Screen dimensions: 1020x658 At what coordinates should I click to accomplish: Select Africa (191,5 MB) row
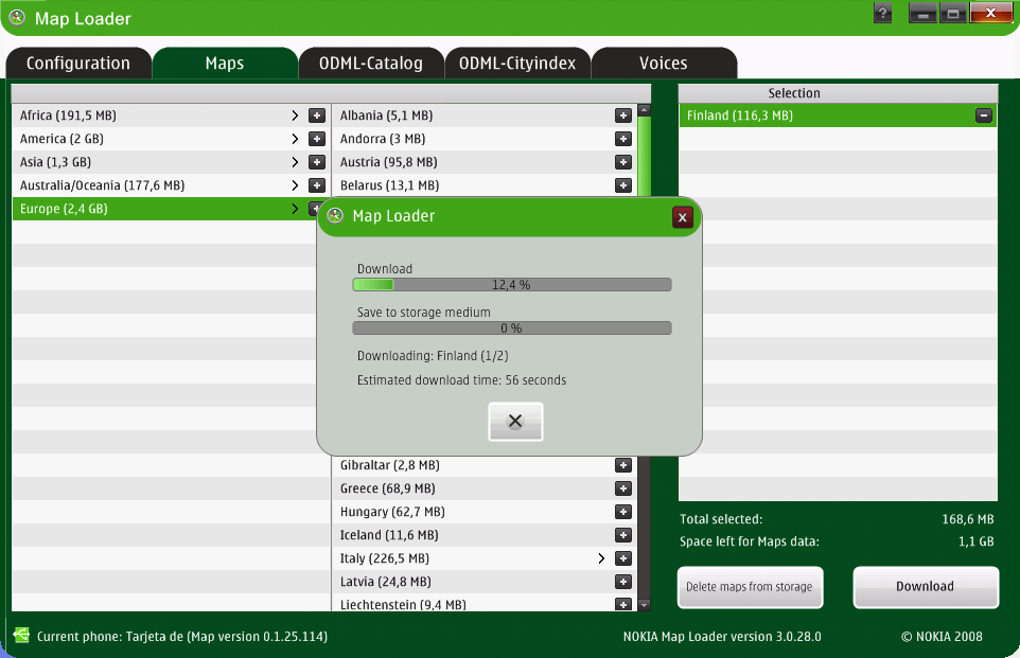pos(171,116)
